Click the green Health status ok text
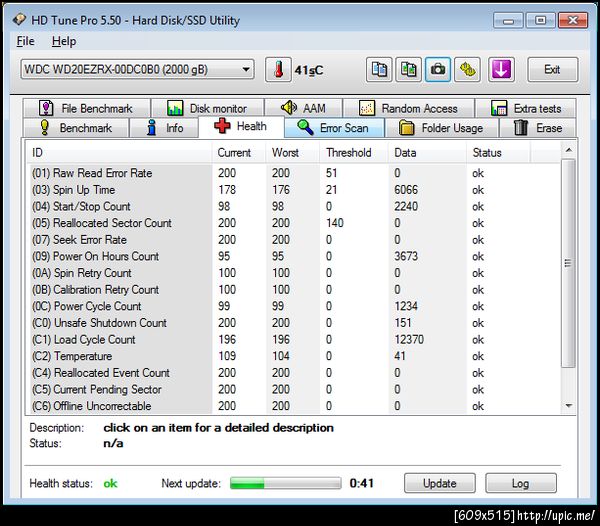 coord(110,484)
